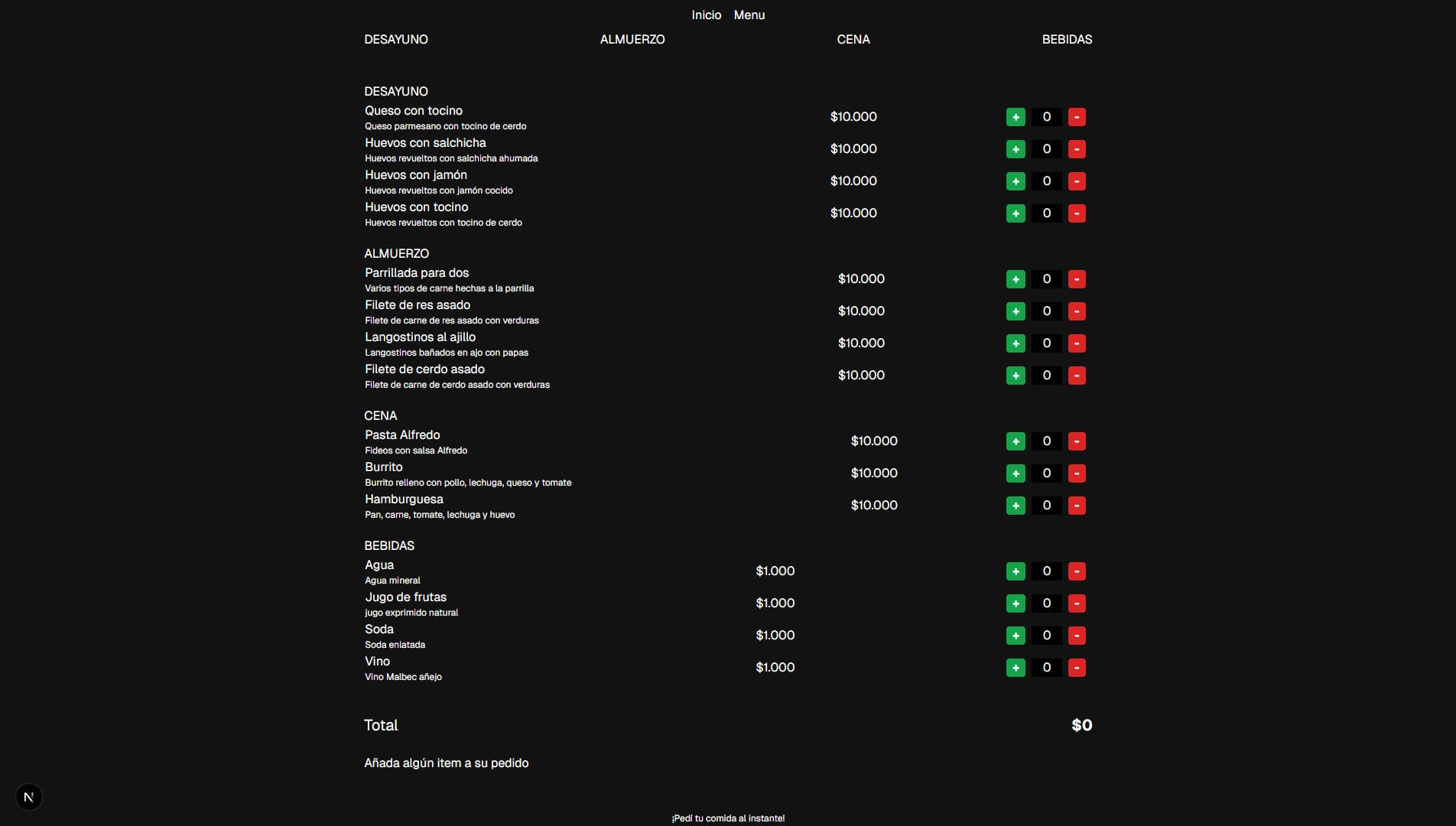Image resolution: width=1456 pixels, height=826 pixels.
Task: Add one Parrillada para dos
Action: coord(1016,279)
